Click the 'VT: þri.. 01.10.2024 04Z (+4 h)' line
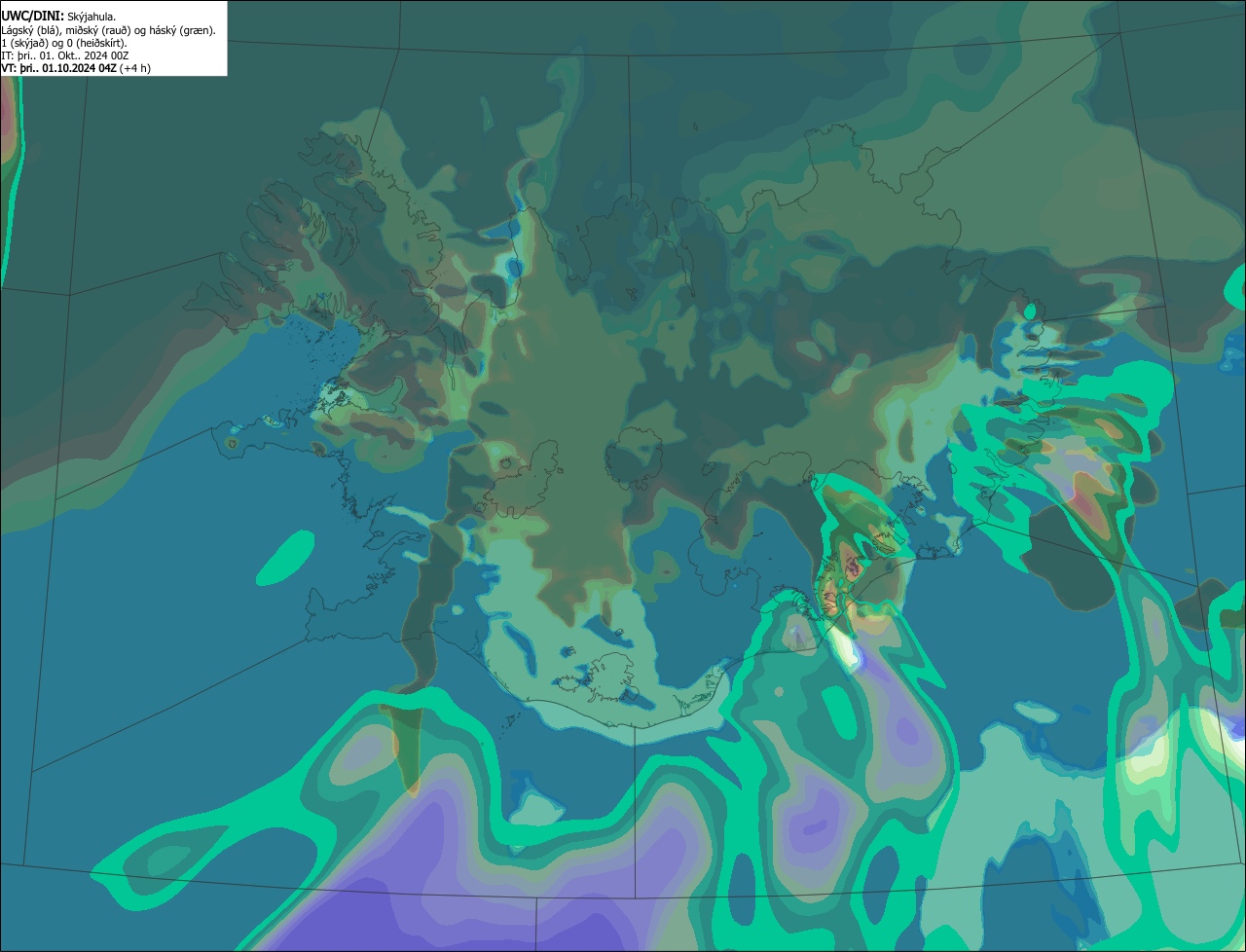1246x952 pixels. (76, 68)
